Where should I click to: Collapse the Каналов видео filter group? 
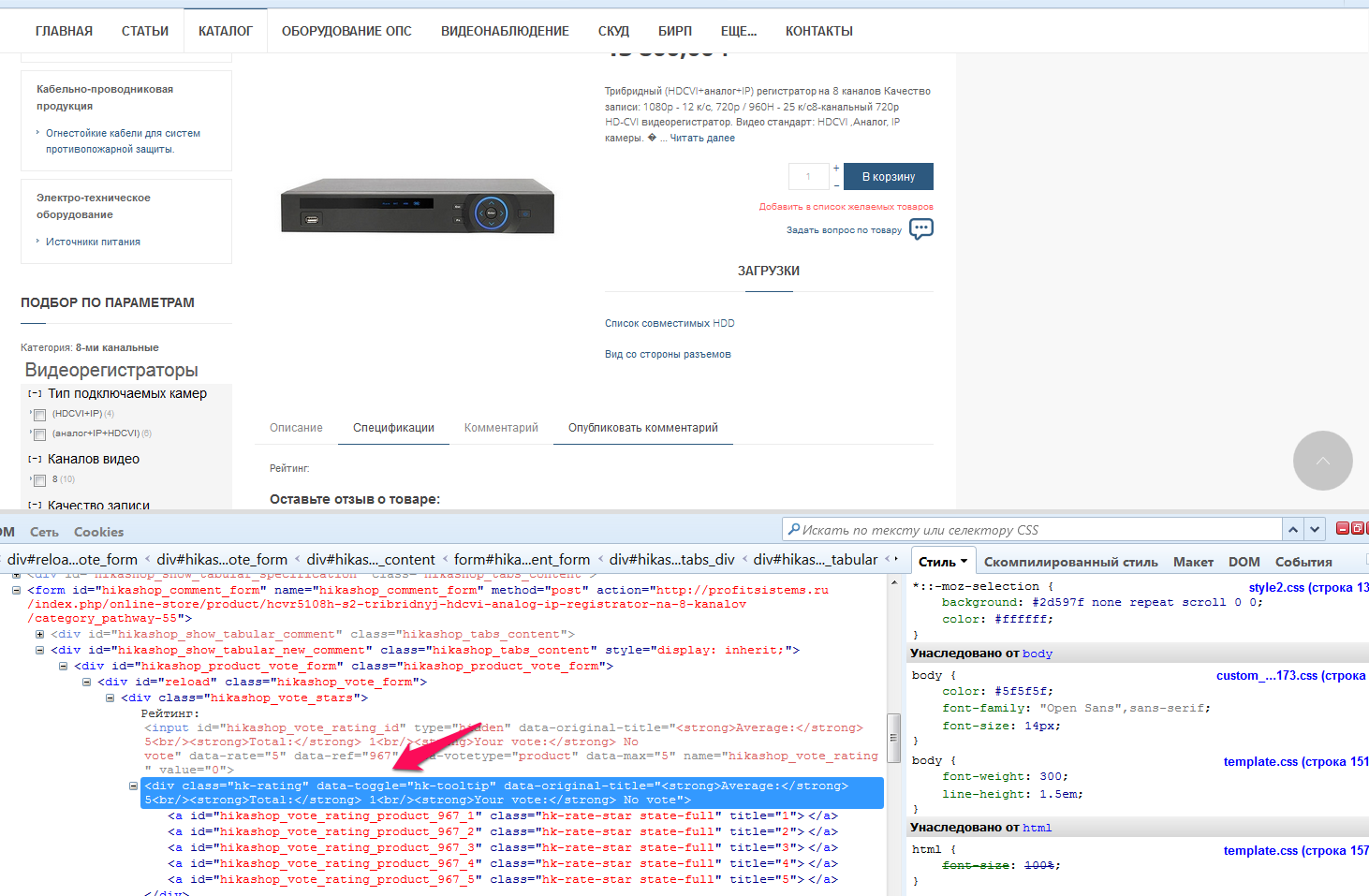pyautogui.click(x=35, y=460)
